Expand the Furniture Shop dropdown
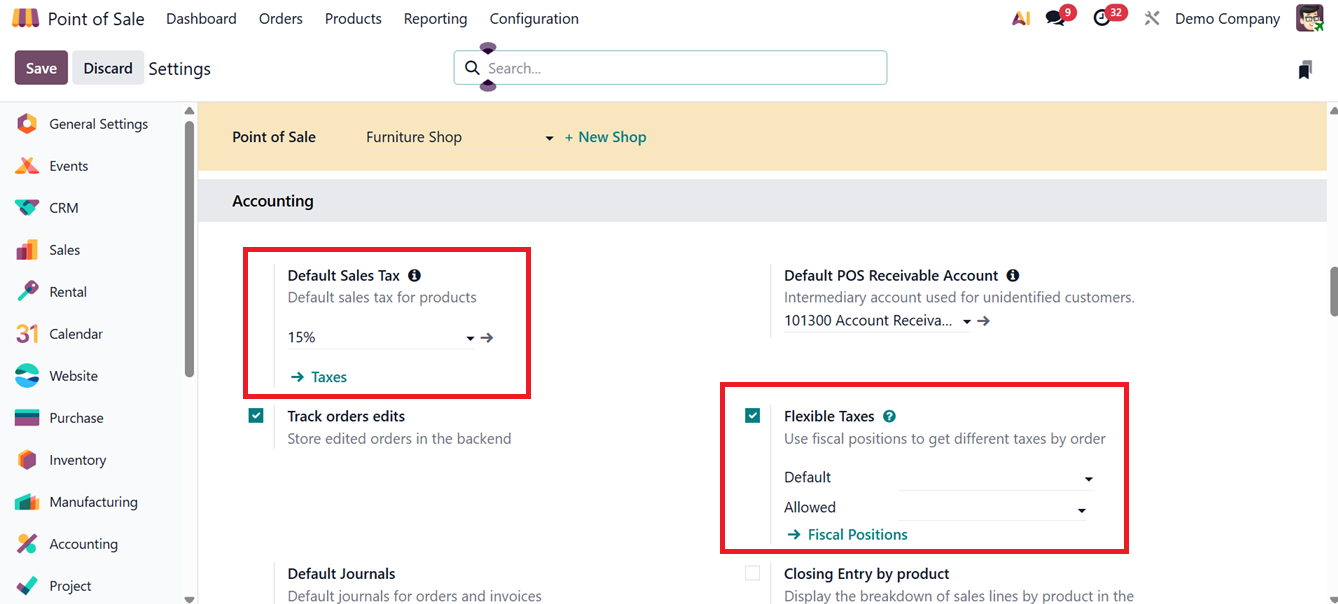This screenshot has height=604, width=1338. pos(549,138)
